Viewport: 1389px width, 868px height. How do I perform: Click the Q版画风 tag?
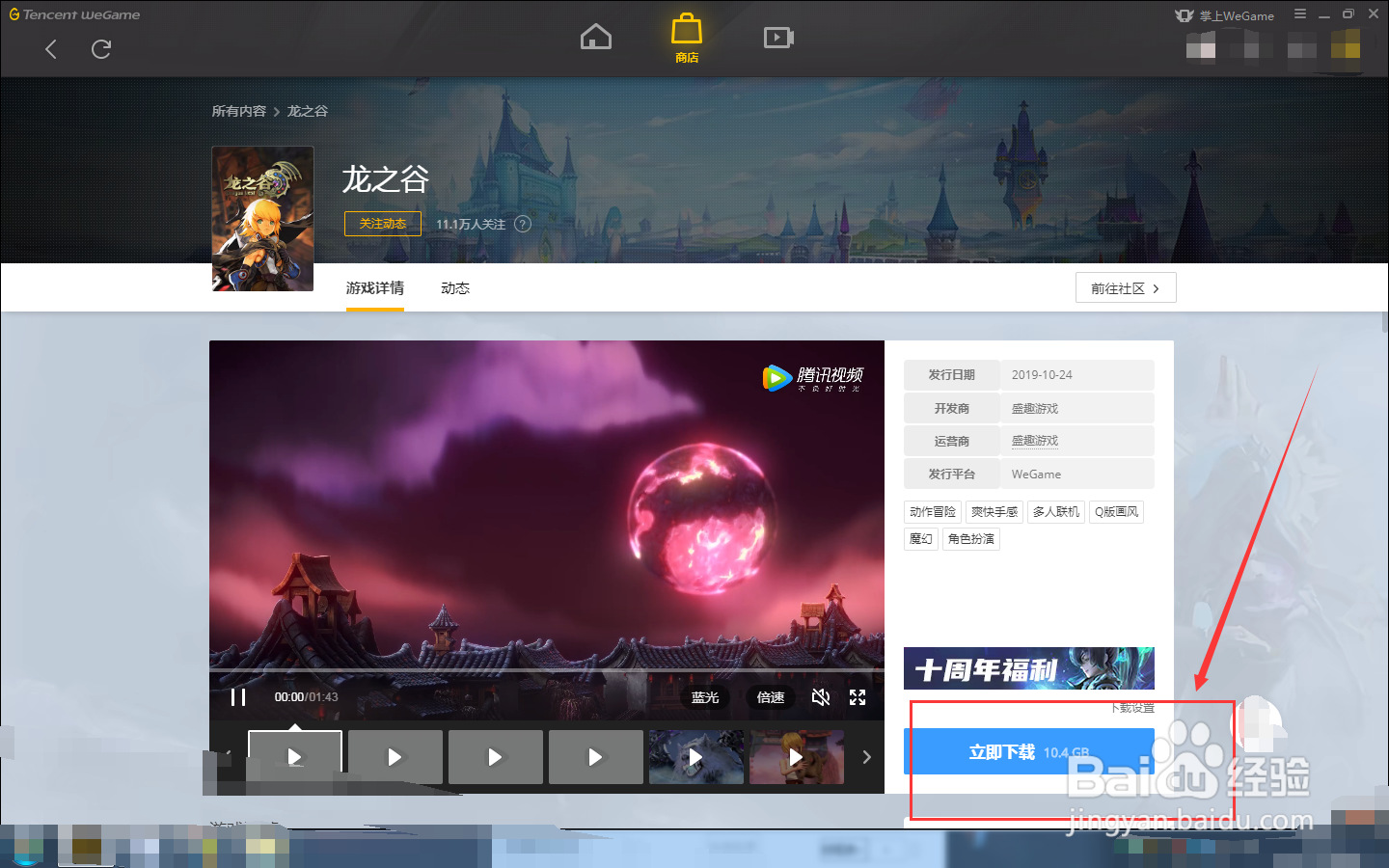click(x=1117, y=512)
